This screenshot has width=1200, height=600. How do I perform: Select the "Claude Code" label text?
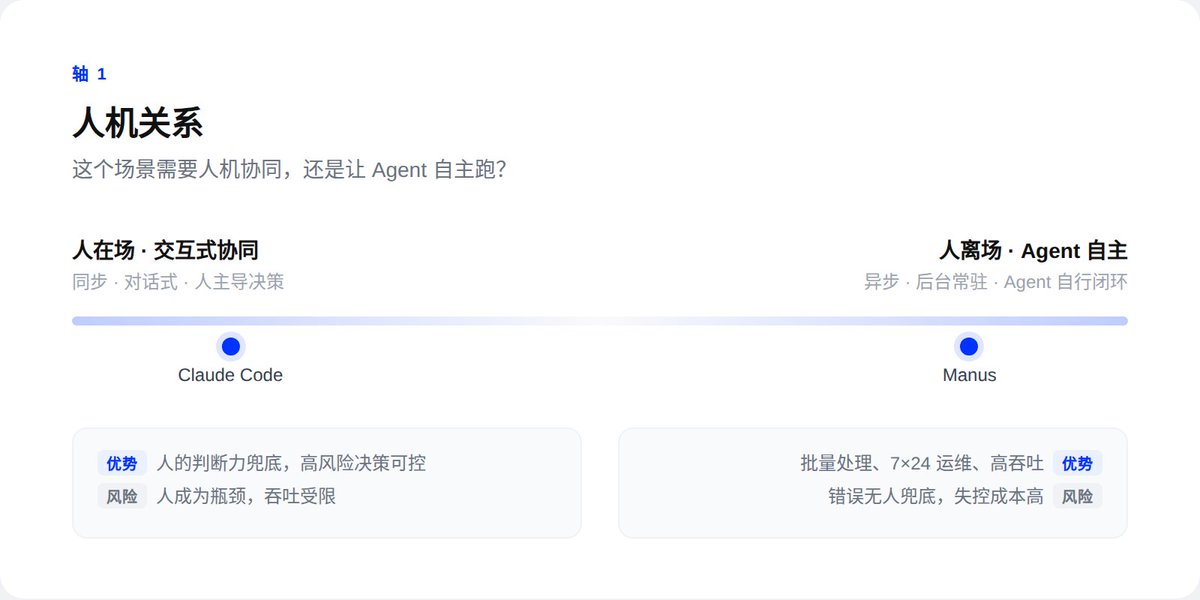point(230,375)
